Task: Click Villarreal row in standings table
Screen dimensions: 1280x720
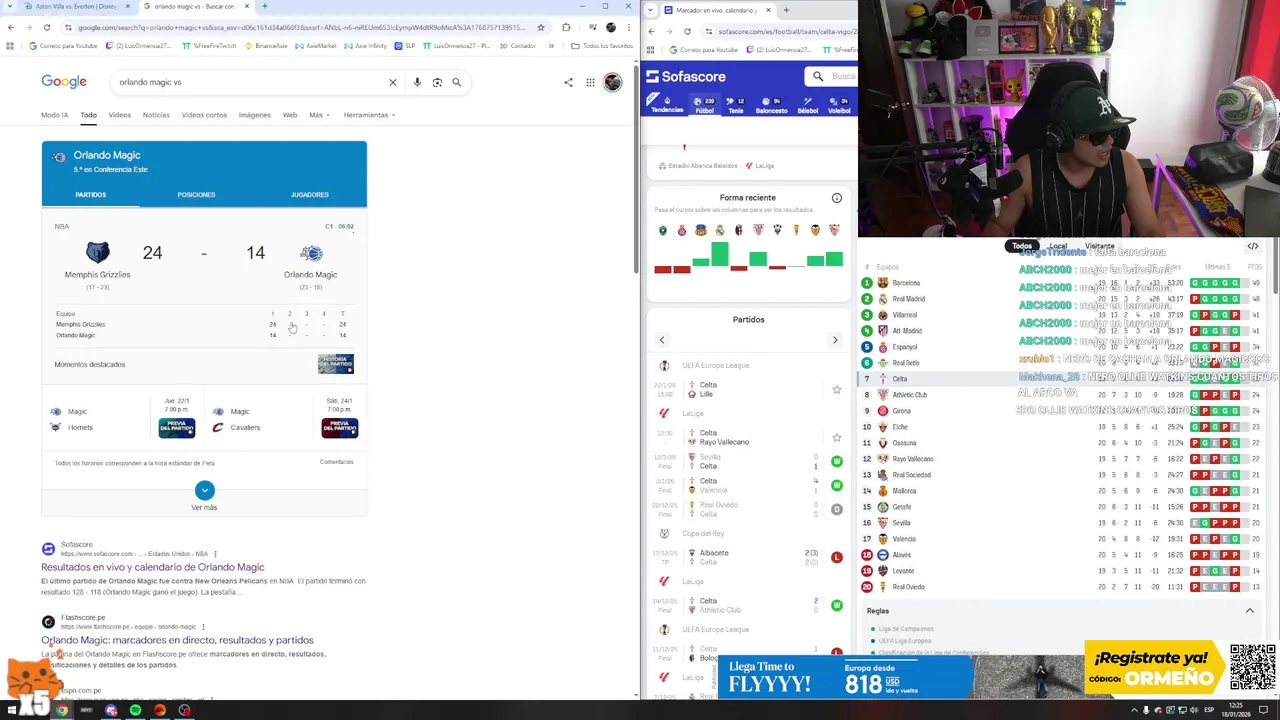Action: click(x=1062, y=315)
